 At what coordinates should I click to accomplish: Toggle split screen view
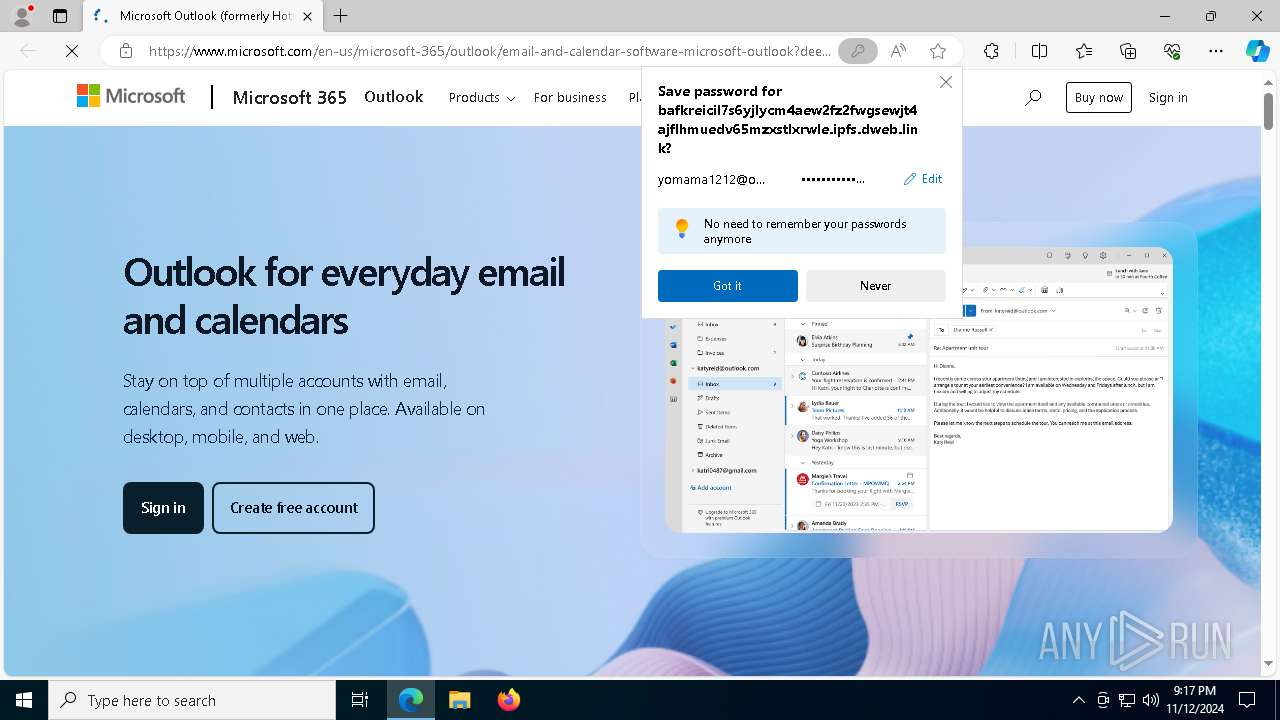point(1039,51)
